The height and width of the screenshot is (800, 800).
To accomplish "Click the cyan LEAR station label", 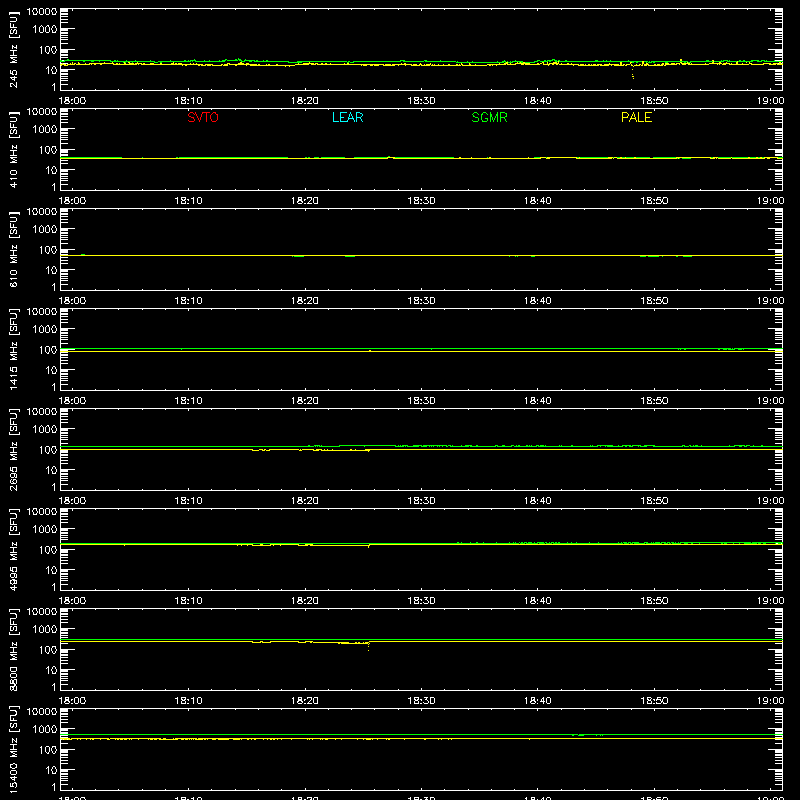I will pyautogui.click(x=347, y=117).
